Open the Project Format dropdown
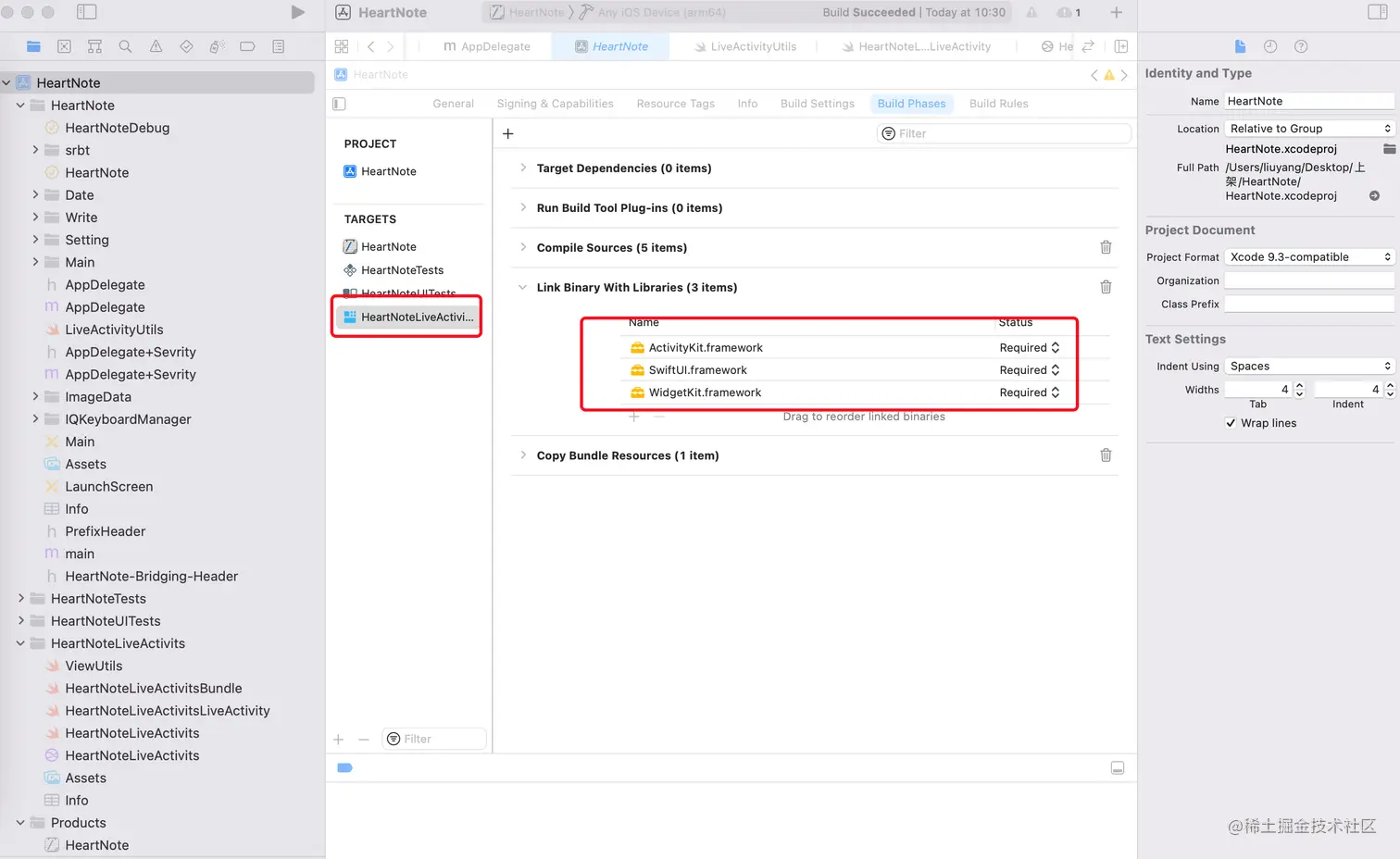Image resolution: width=1400 pixels, height=859 pixels. pos(1309,257)
